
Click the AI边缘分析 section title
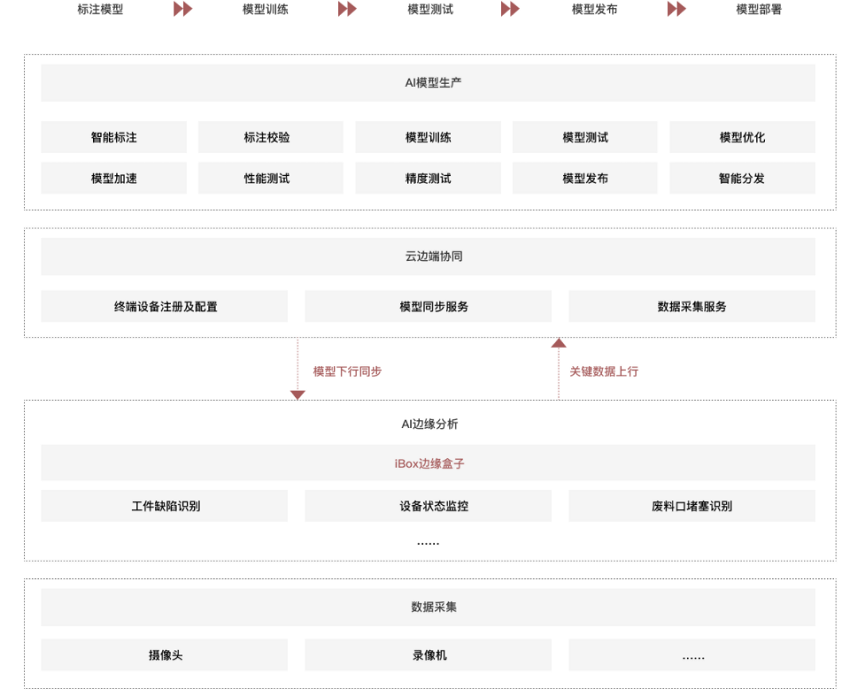(x=429, y=424)
